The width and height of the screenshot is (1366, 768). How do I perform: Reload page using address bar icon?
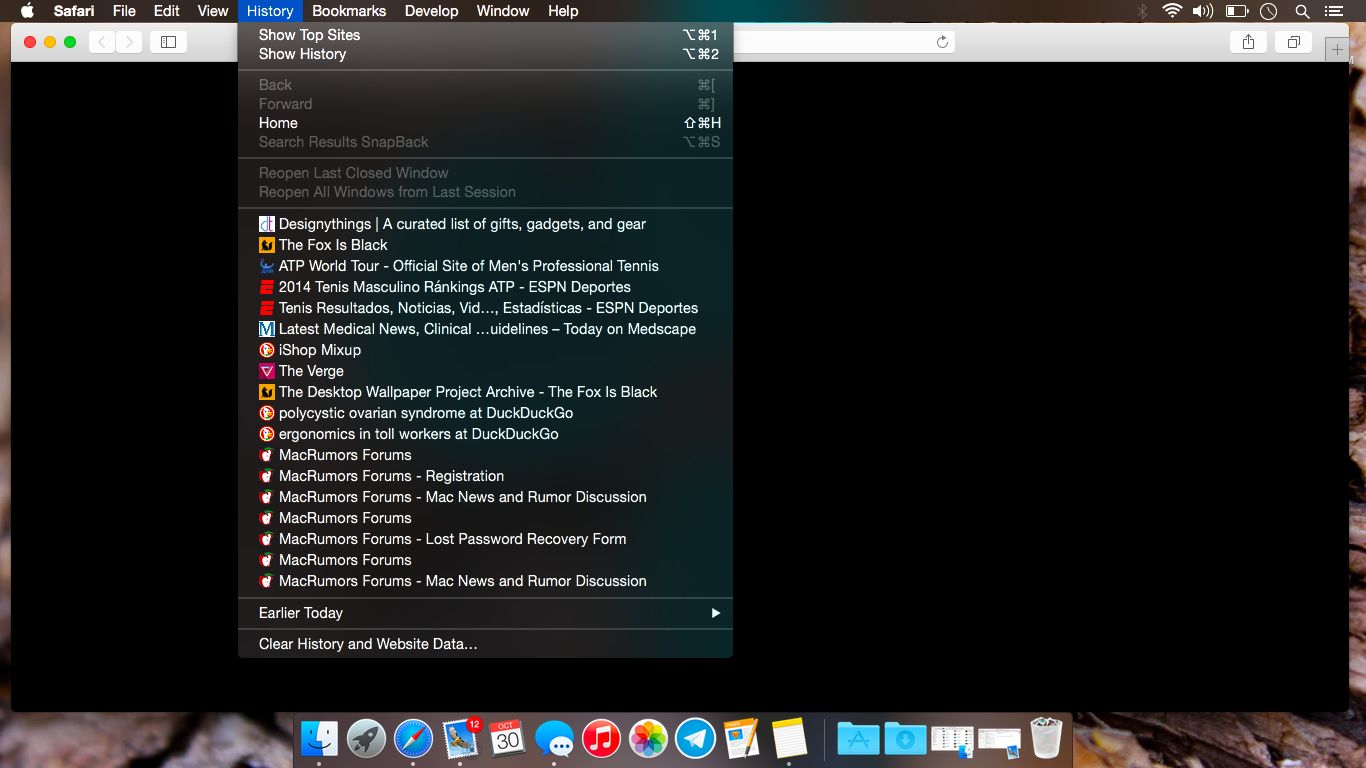coord(942,42)
